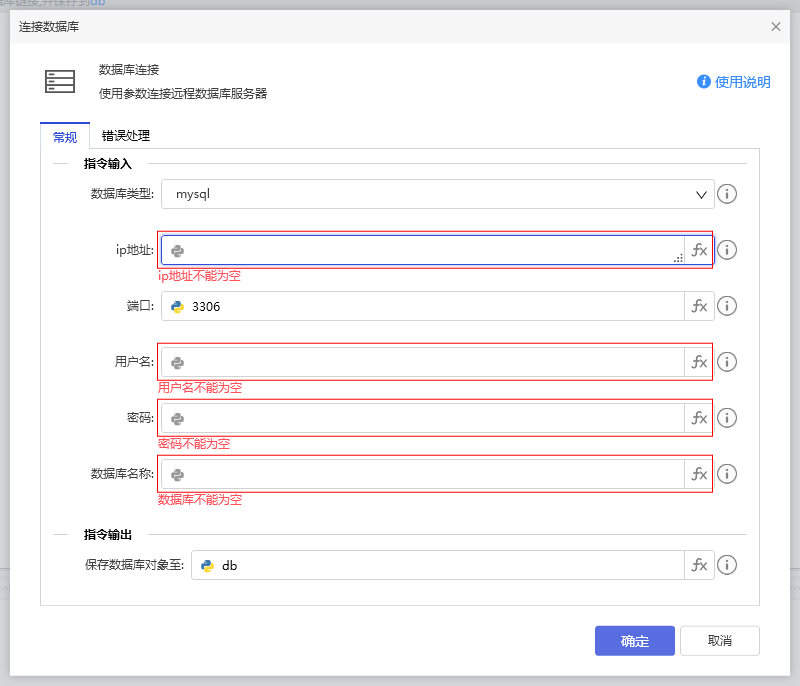The image size is (800, 686).
Task: Focus the ip地址 input field
Action: [x=430, y=250]
